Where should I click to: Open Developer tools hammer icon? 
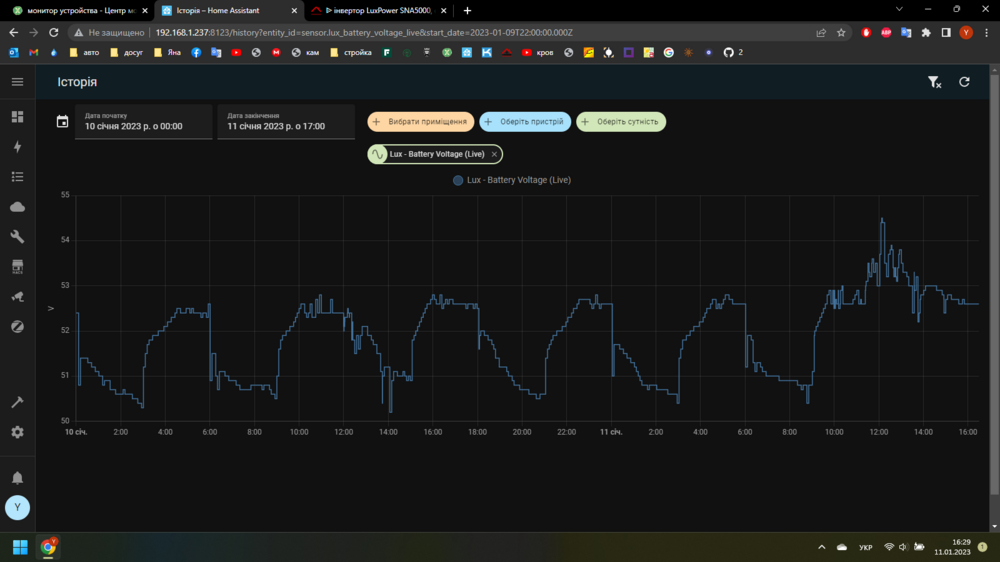[x=17, y=402]
